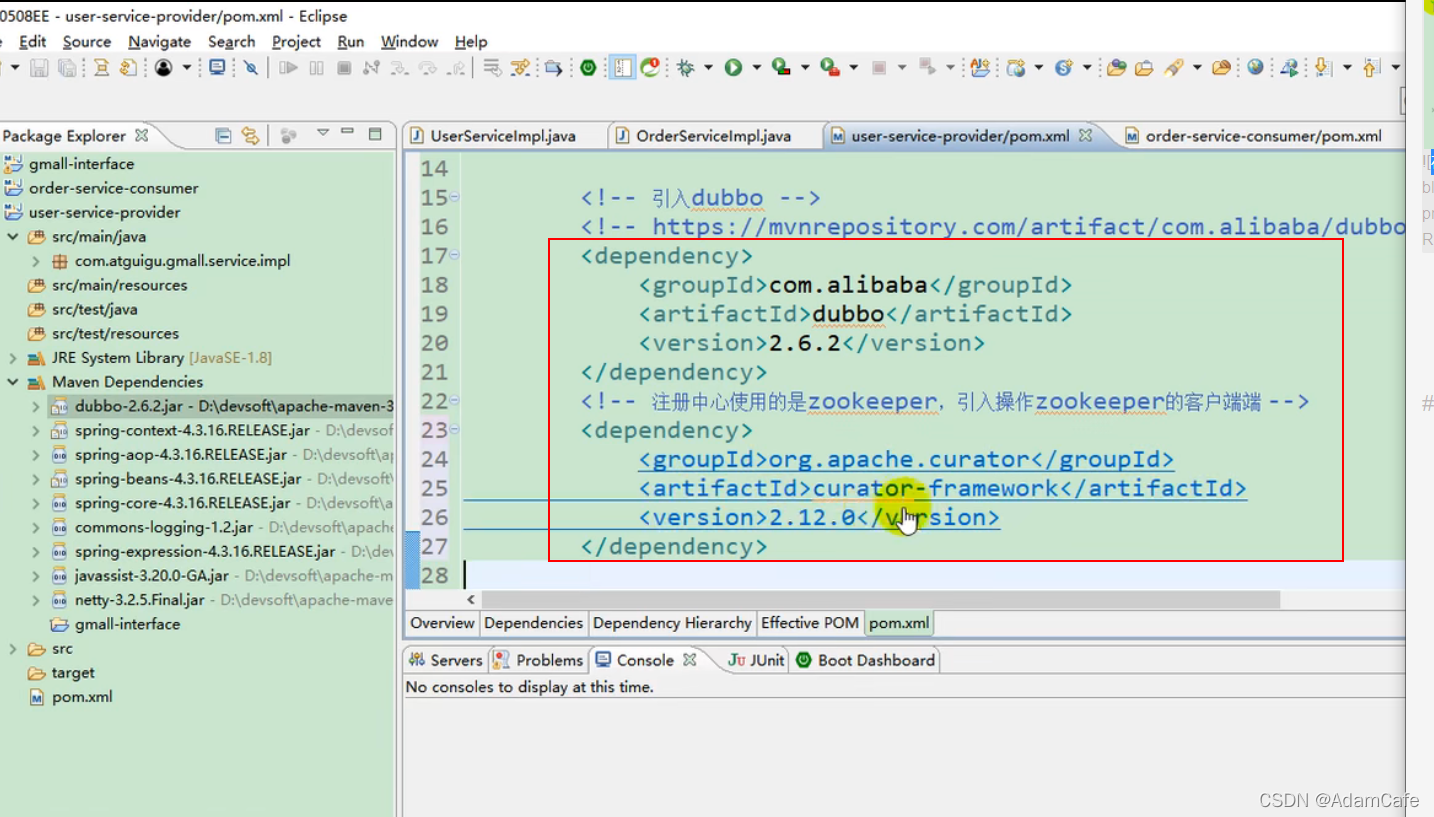Click the Next Annotation down arrow icon
Image resolution: width=1434 pixels, height=817 pixels.
[1324, 67]
